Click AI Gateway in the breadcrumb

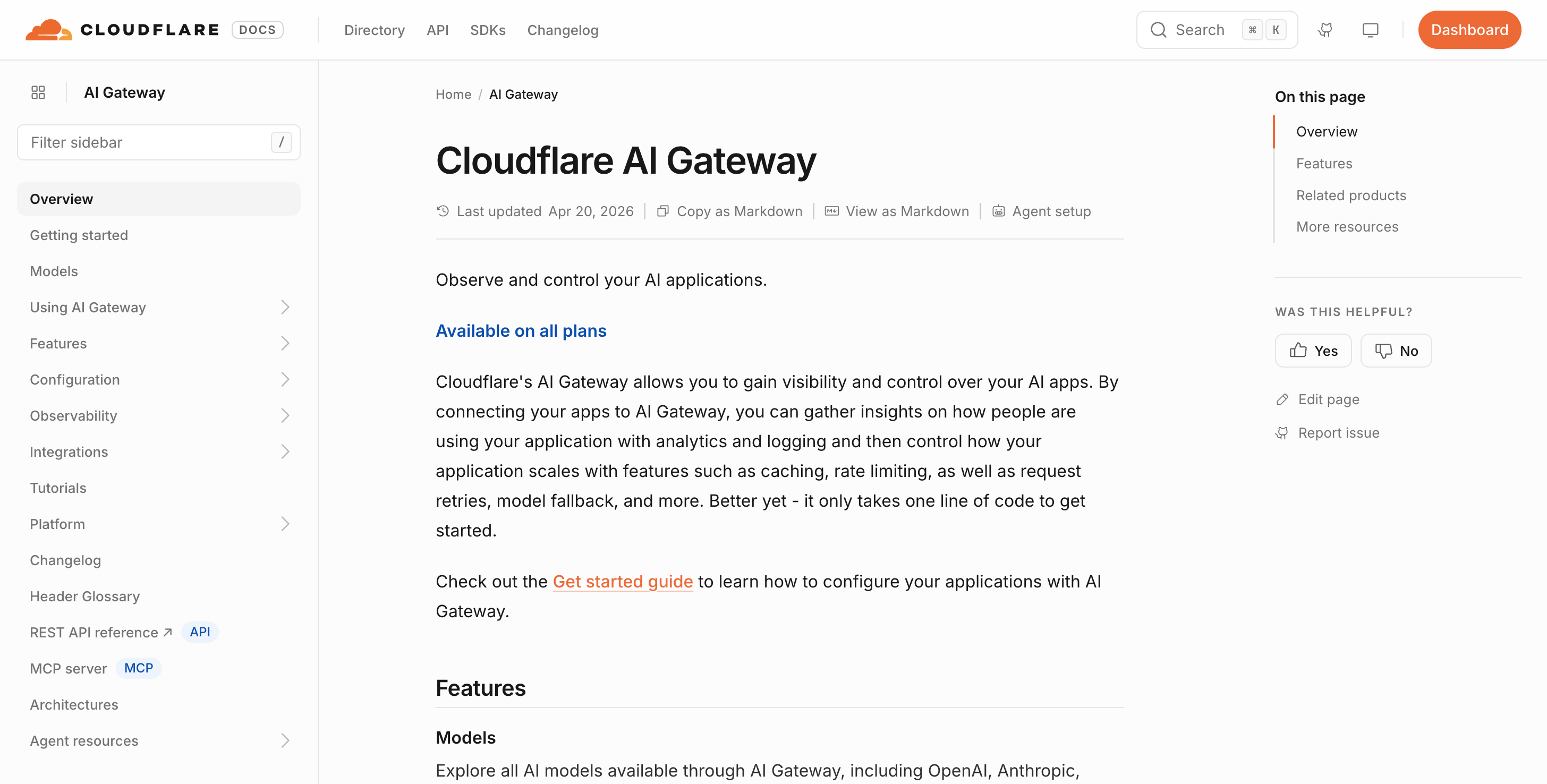tap(523, 94)
